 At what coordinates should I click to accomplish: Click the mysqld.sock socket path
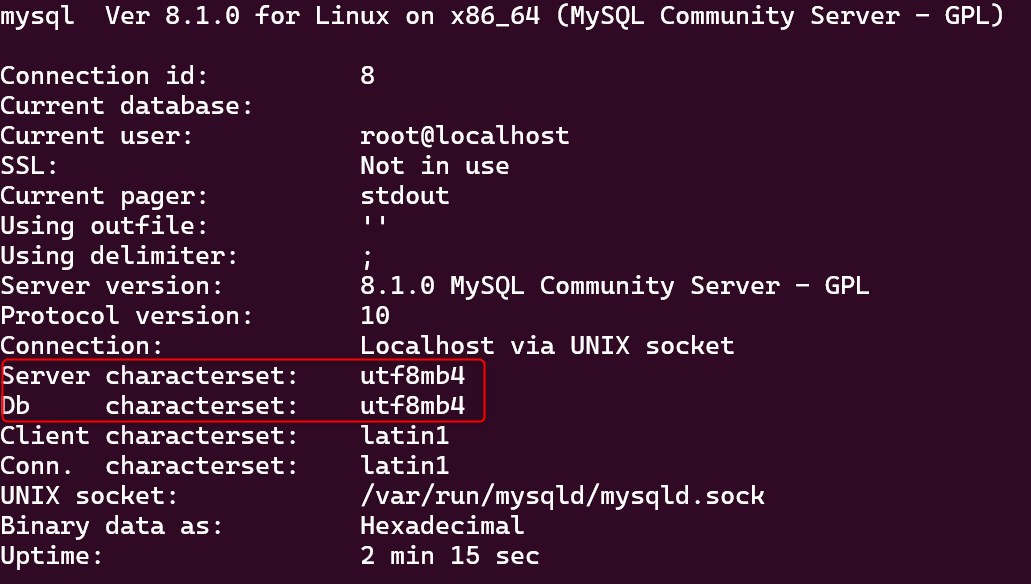(x=562, y=496)
